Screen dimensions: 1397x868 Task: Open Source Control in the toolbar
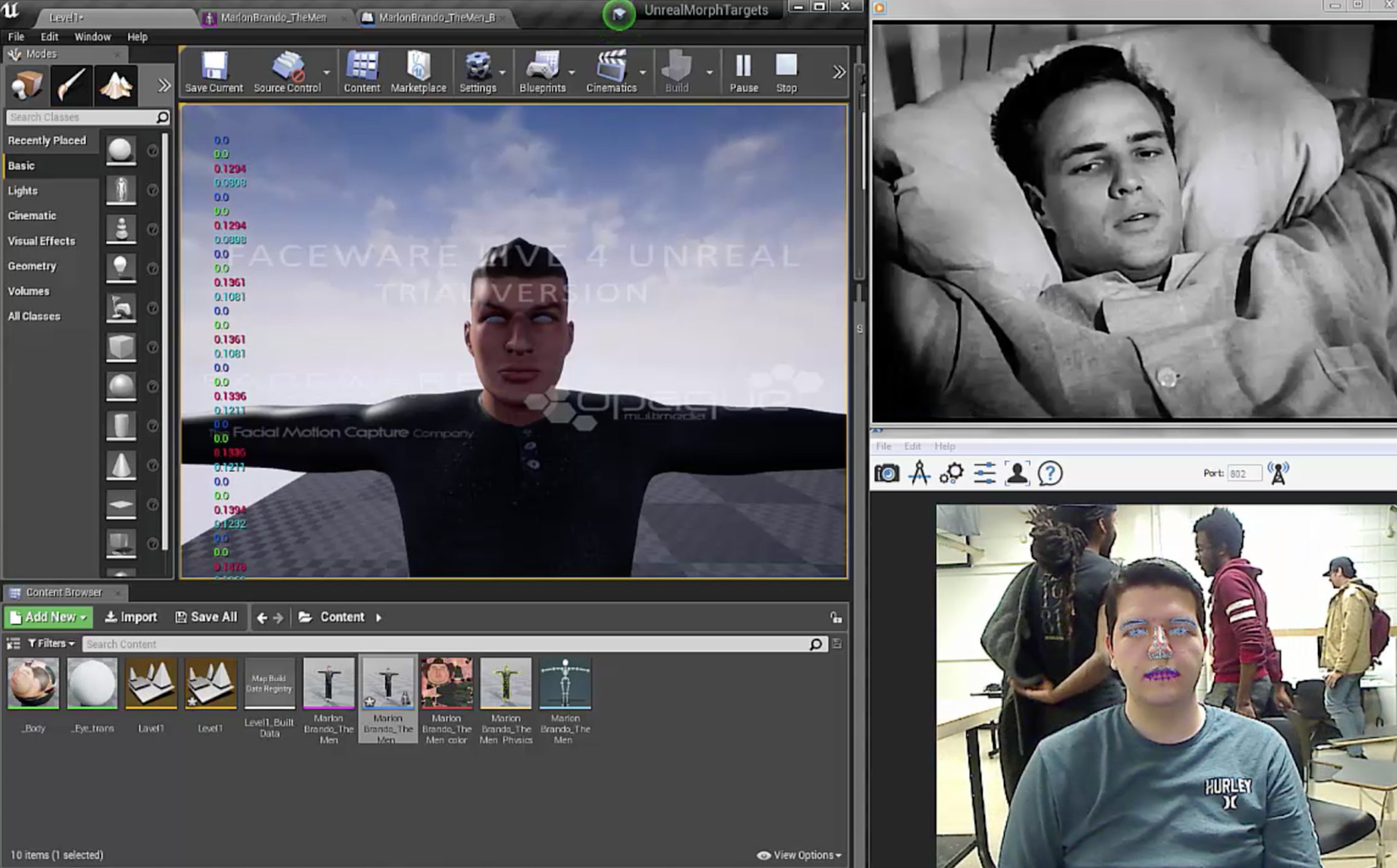[x=287, y=72]
